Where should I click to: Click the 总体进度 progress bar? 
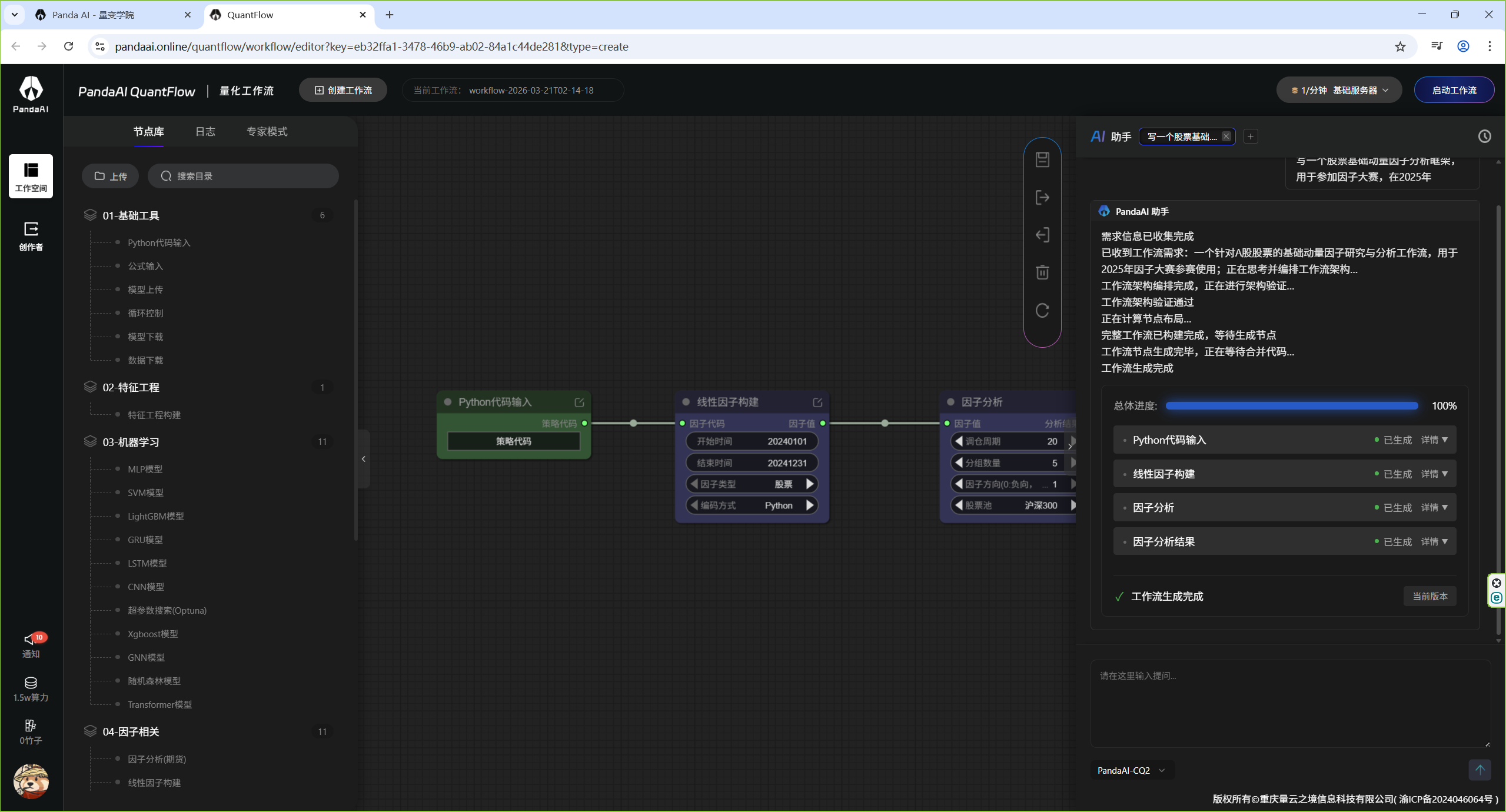coord(1292,406)
